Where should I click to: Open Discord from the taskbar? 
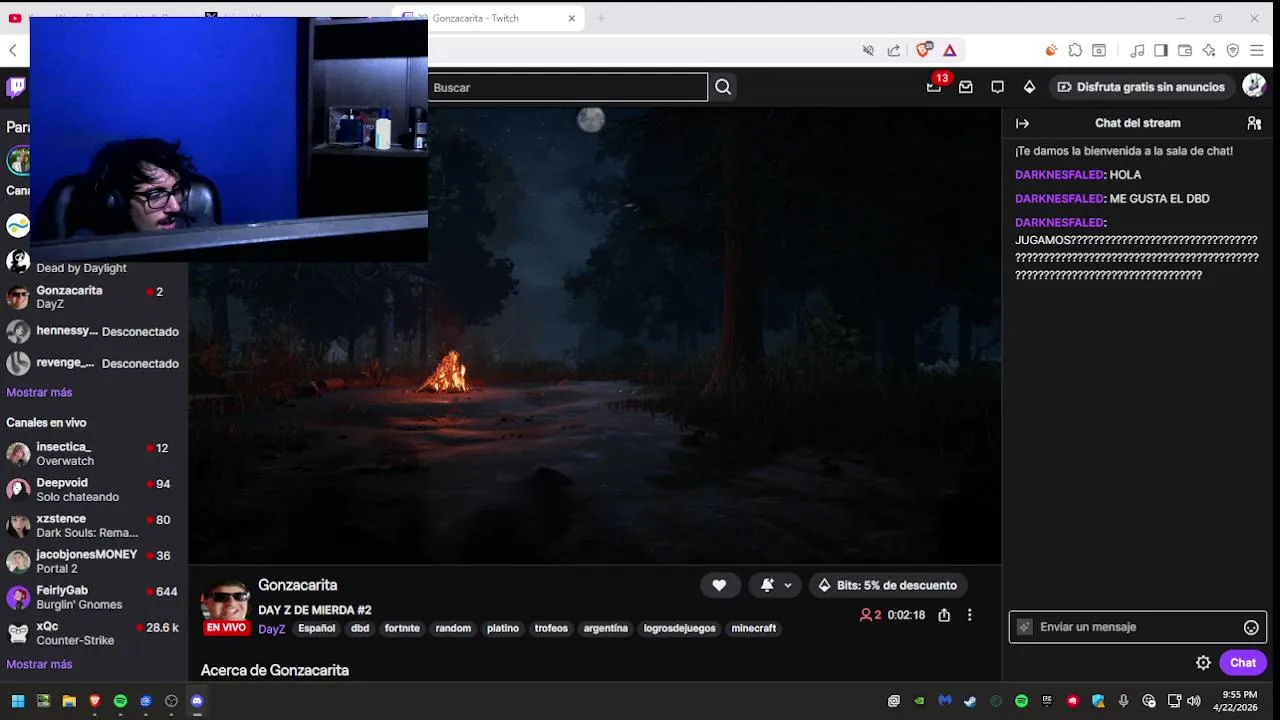click(x=197, y=701)
